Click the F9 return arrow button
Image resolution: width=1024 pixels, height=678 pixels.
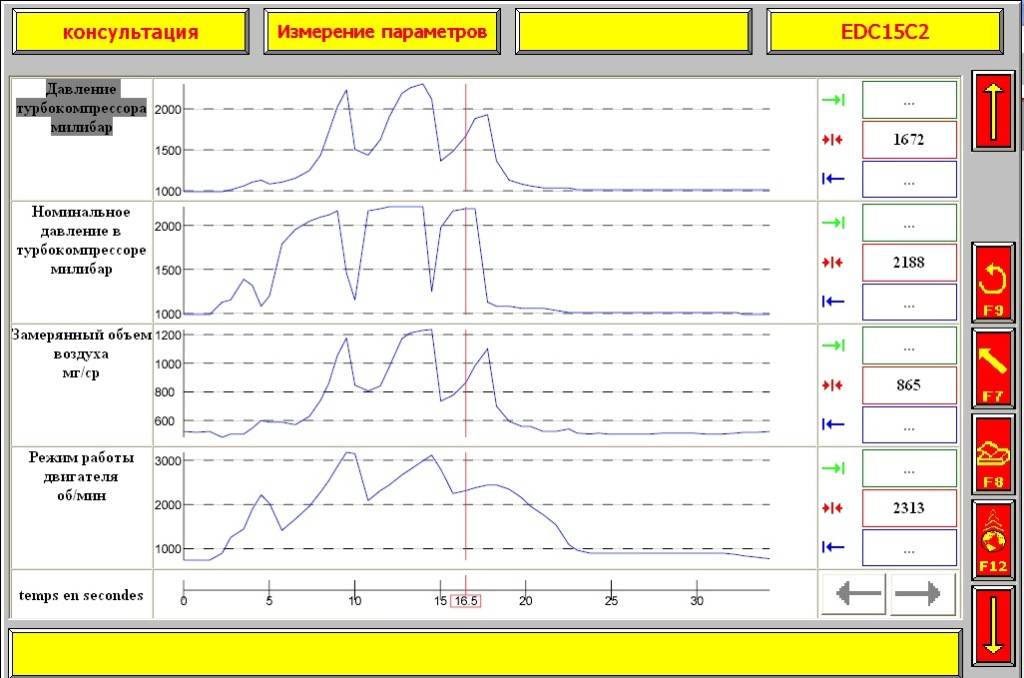pyautogui.click(x=992, y=282)
